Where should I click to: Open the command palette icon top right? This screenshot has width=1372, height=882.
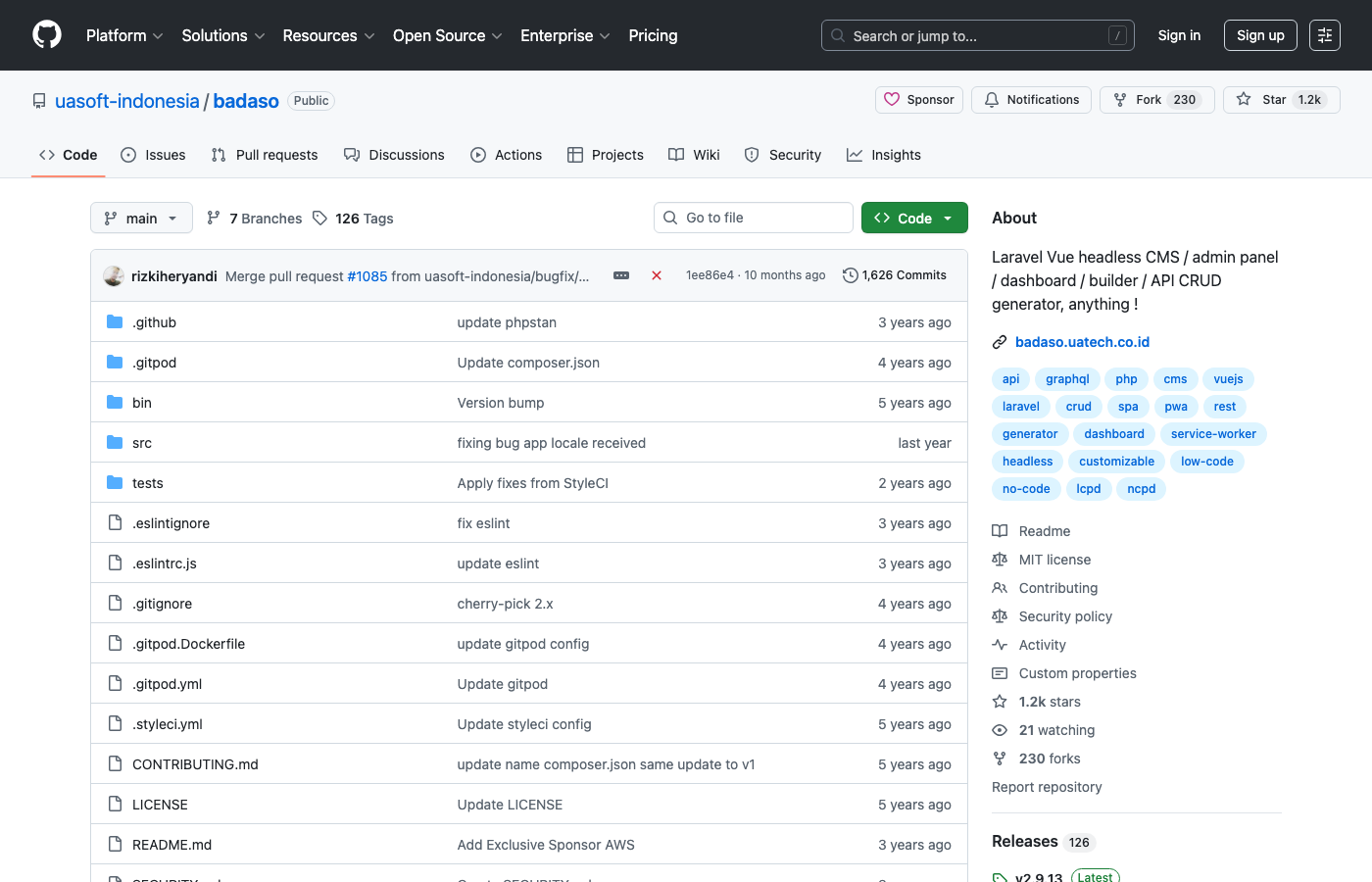point(1325,35)
